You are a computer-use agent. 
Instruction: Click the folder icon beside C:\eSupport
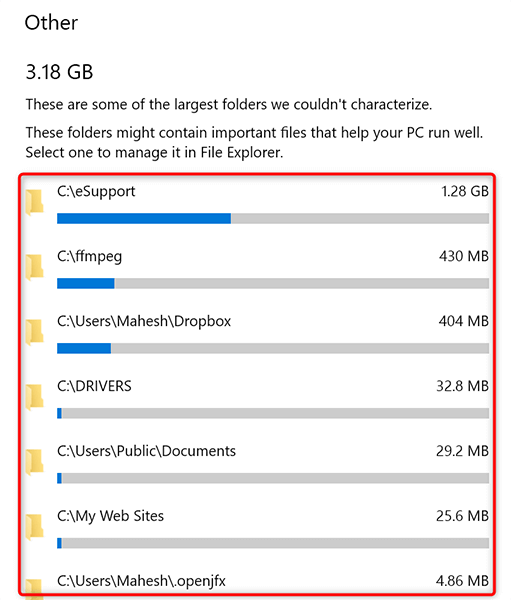point(34,202)
